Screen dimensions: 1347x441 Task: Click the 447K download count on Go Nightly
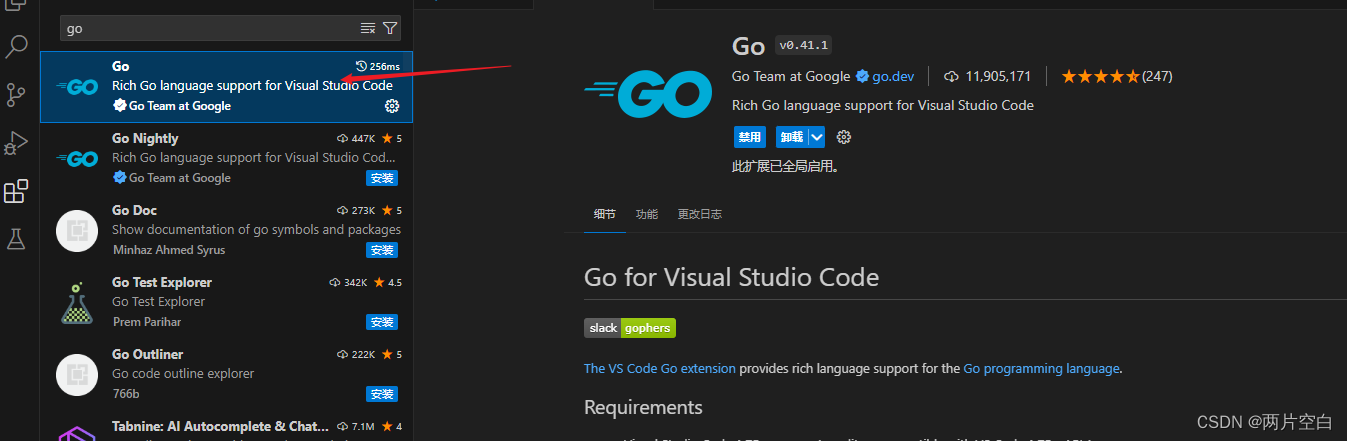[357, 139]
